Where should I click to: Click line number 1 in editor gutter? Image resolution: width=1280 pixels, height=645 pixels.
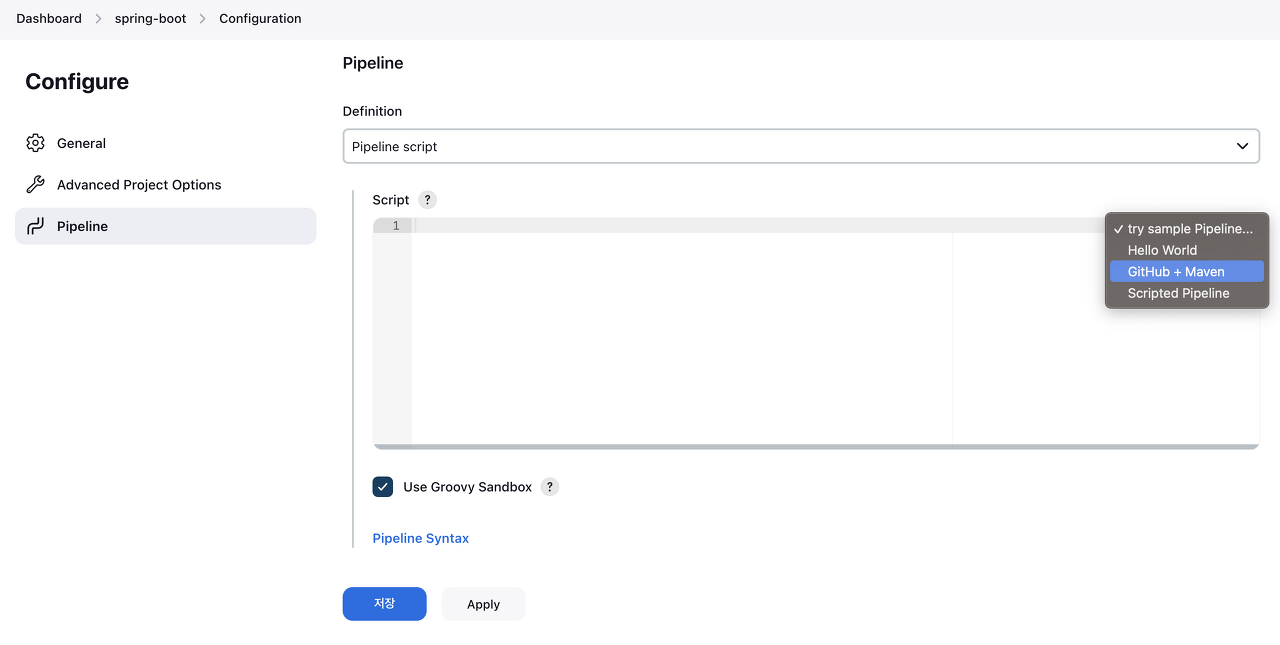point(396,226)
